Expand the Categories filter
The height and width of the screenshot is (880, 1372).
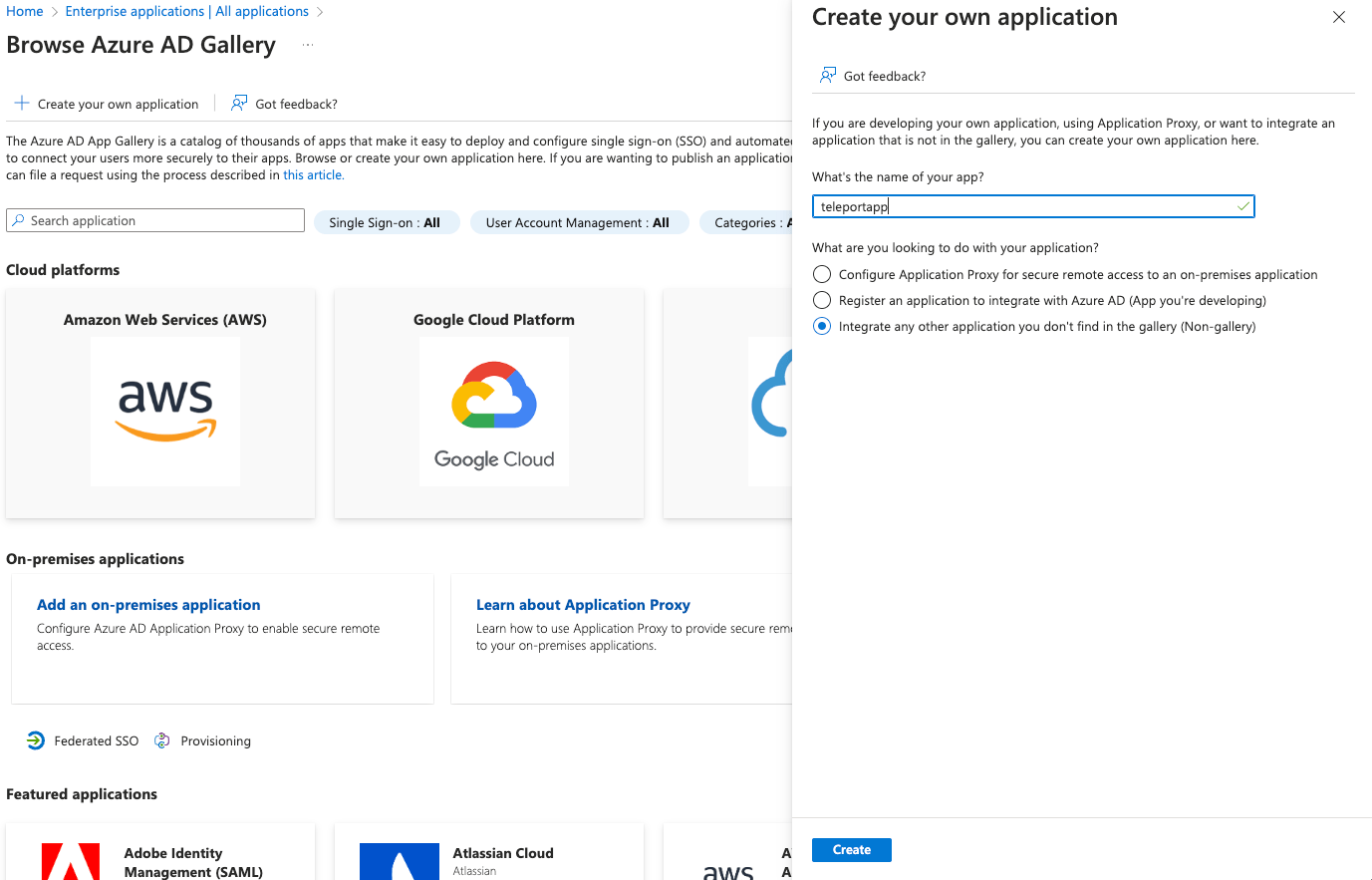(x=754, y=222)
